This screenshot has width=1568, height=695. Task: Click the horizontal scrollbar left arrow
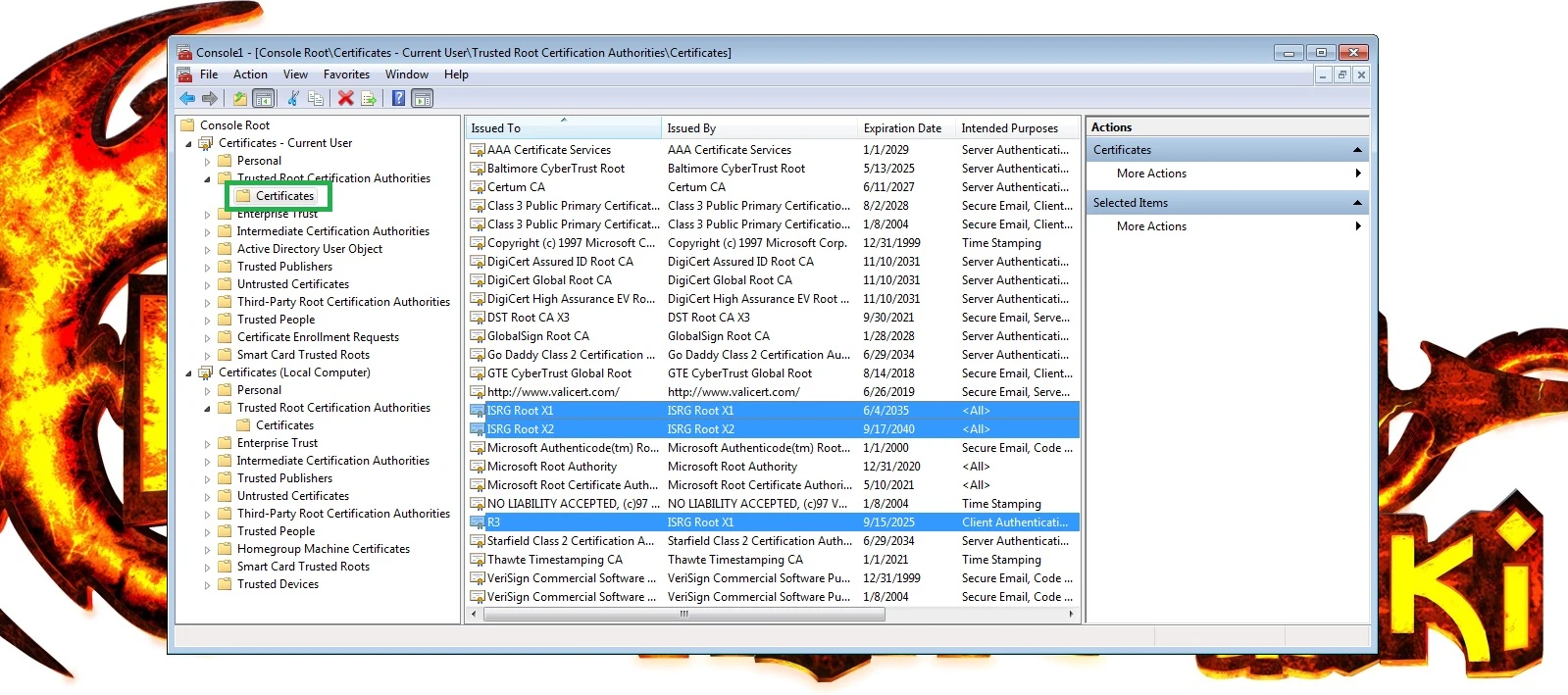click(475, 615)
